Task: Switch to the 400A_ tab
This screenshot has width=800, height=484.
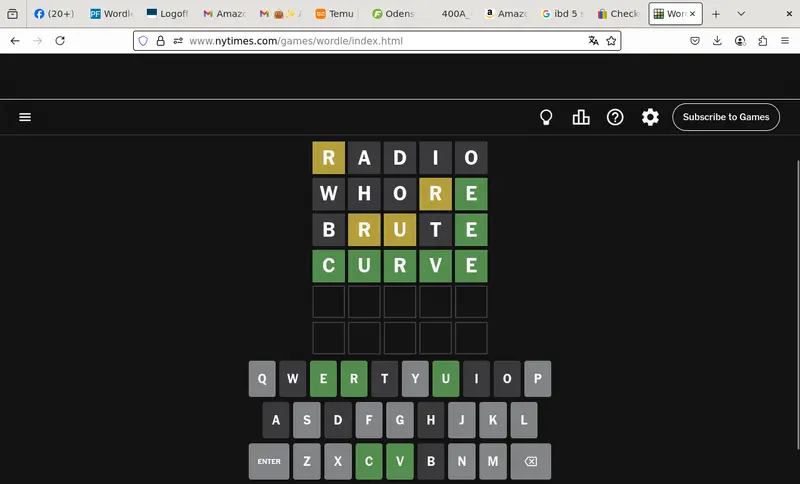Action: 449,14
